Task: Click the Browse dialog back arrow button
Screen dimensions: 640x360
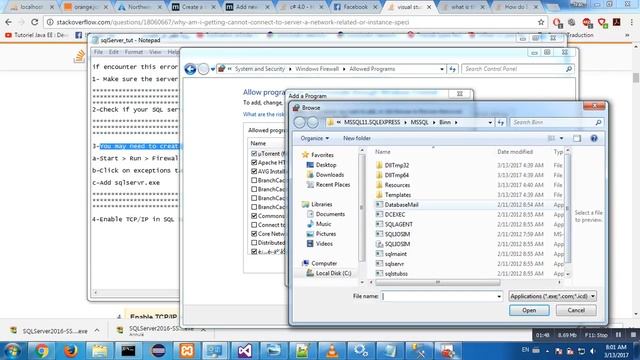Action: pos(300,122)
